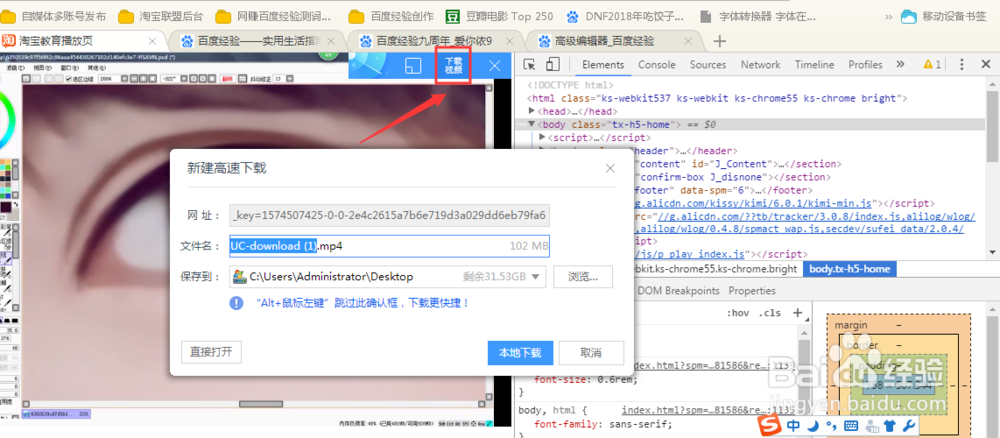Click the Sogou S logo on IME bar
Viewport: 1000px width, 438px height.
770,425
